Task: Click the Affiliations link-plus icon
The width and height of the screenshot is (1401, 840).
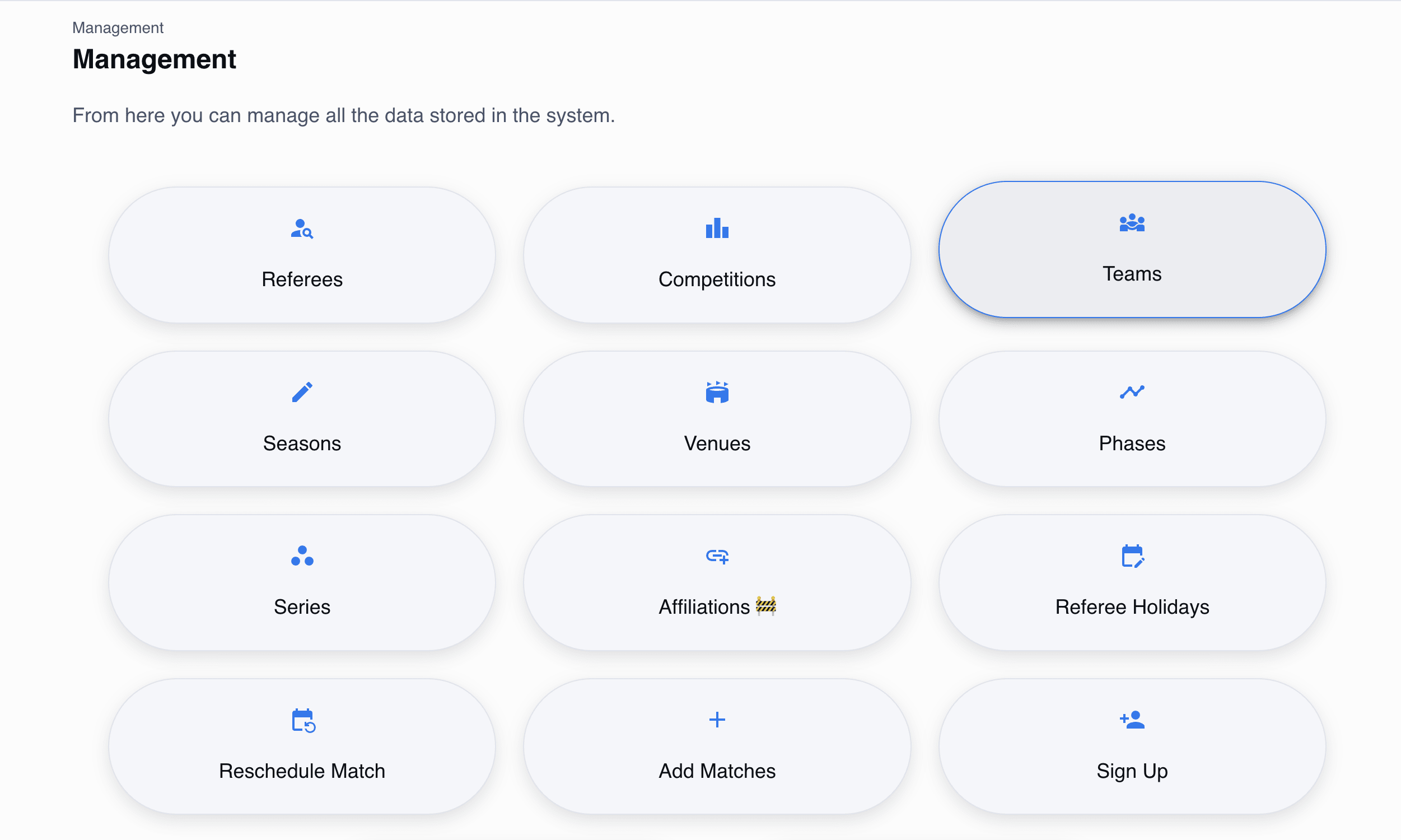Action: [717, 557]
